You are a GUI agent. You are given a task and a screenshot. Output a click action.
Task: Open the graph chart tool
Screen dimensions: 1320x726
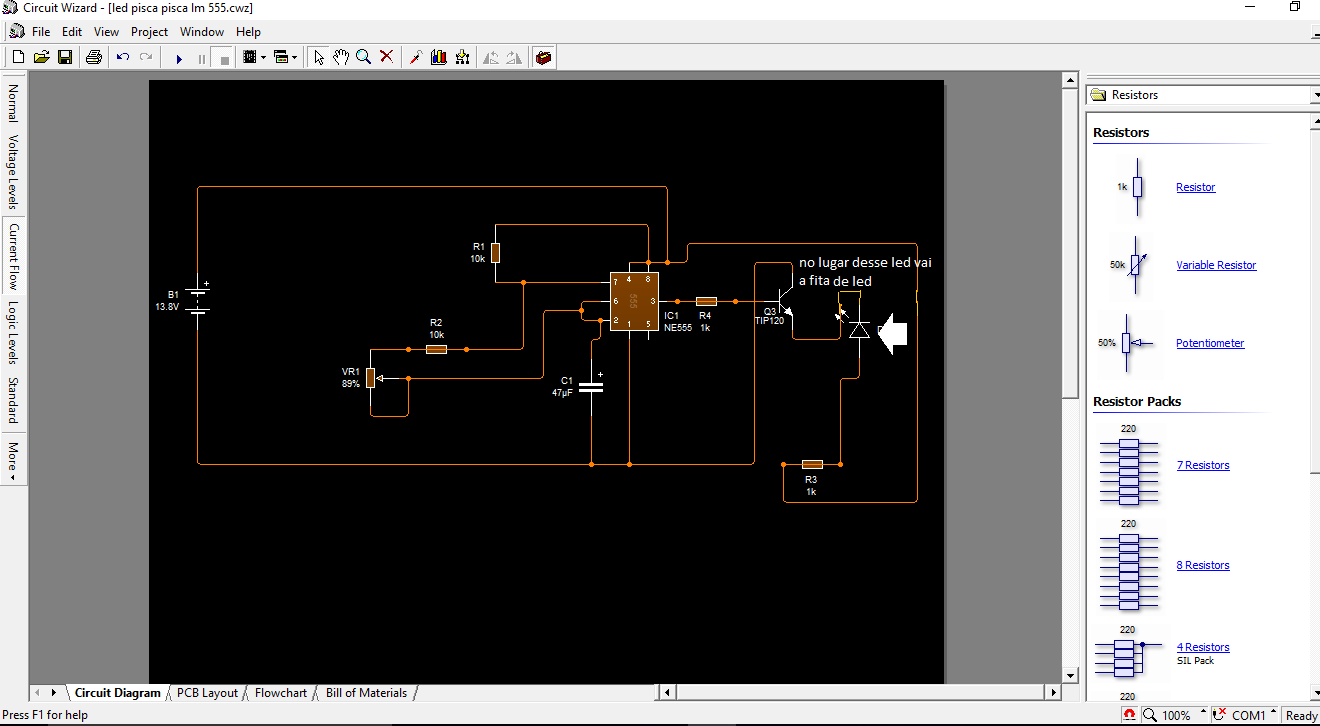pos(439,57)
